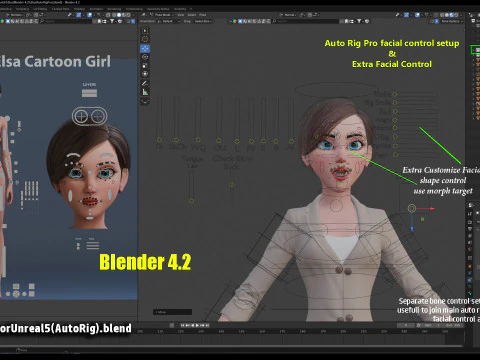This screenshot has width=480, height=360.
Task: Select the Annotate pencil tool
Action: click(x=145, y=83)
